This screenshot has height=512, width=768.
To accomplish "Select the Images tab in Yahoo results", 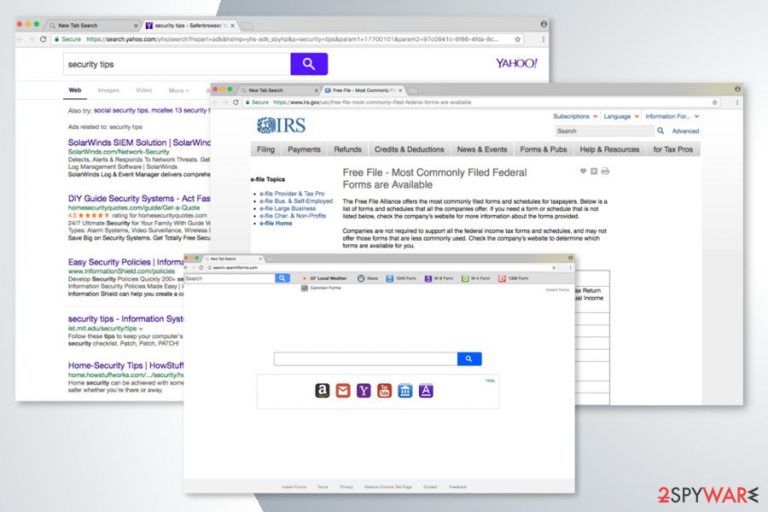I will tap(108, 90).
